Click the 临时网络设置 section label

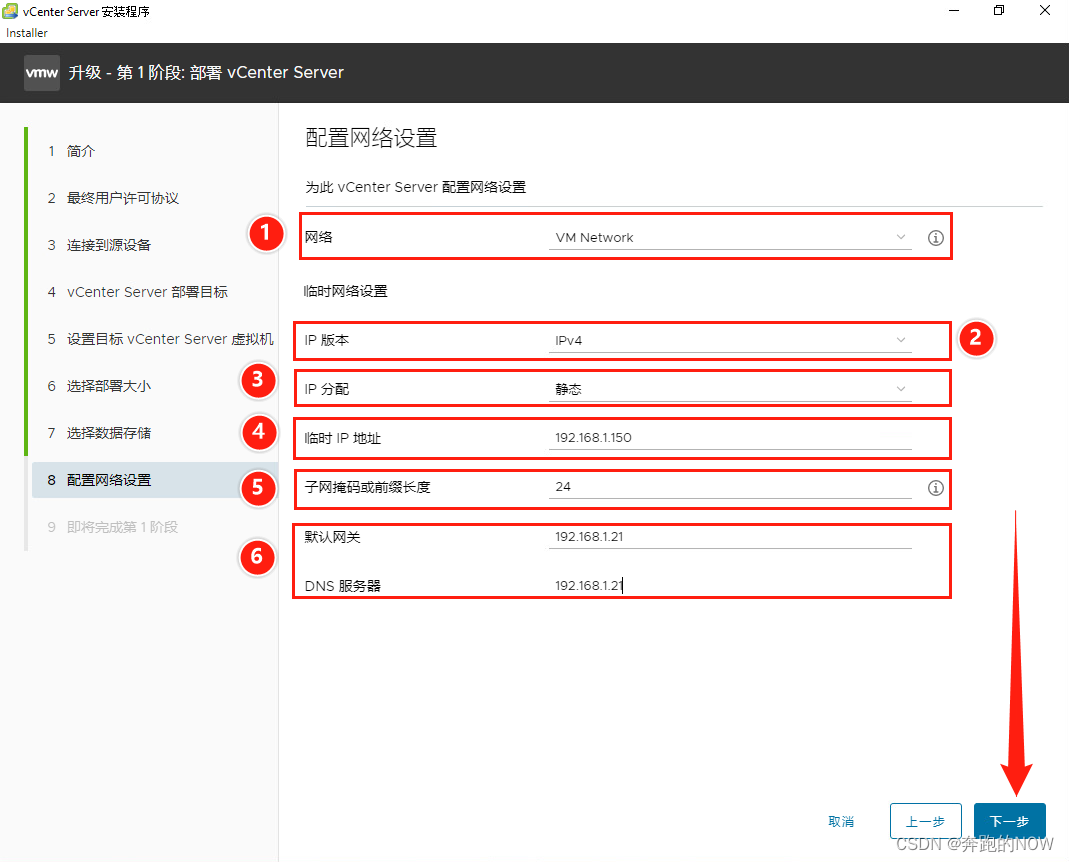tap(346, 291)
